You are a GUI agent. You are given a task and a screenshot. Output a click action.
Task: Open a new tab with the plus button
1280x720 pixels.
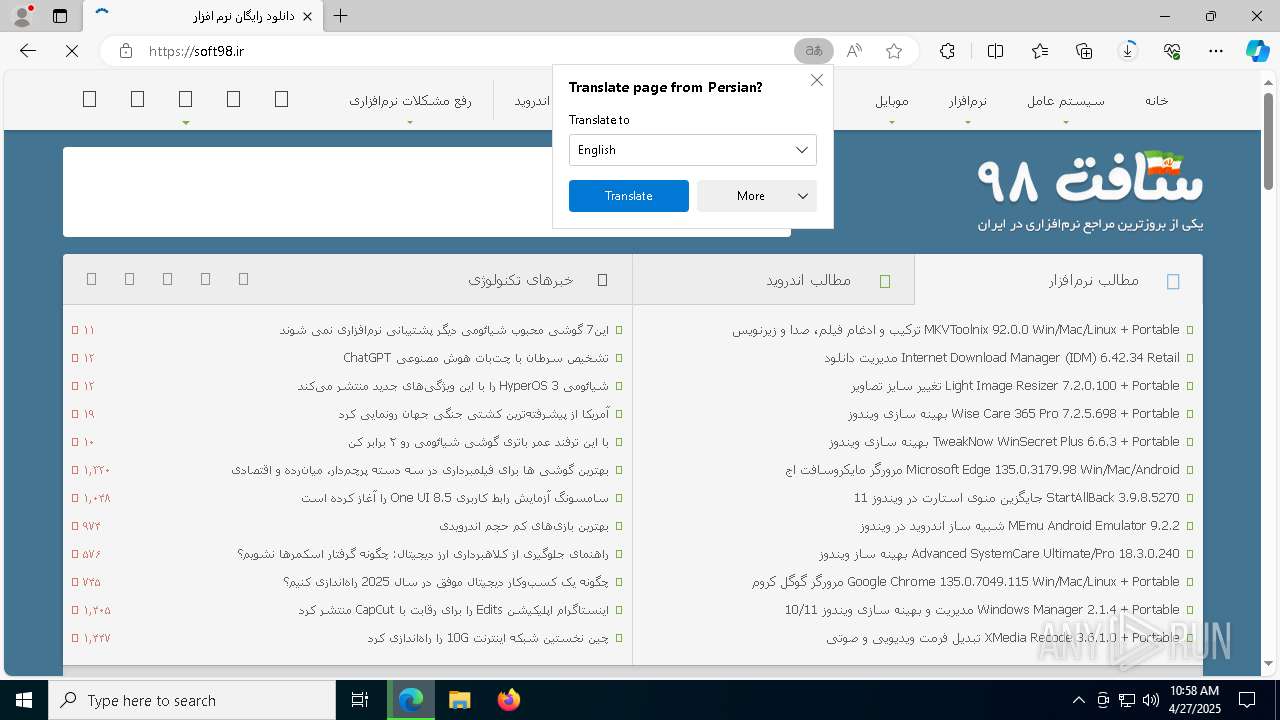341,16
